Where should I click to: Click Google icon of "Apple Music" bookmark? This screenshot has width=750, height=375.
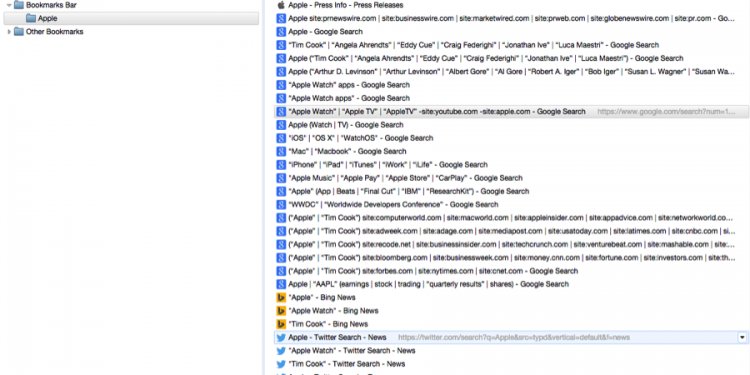(281, 178)
